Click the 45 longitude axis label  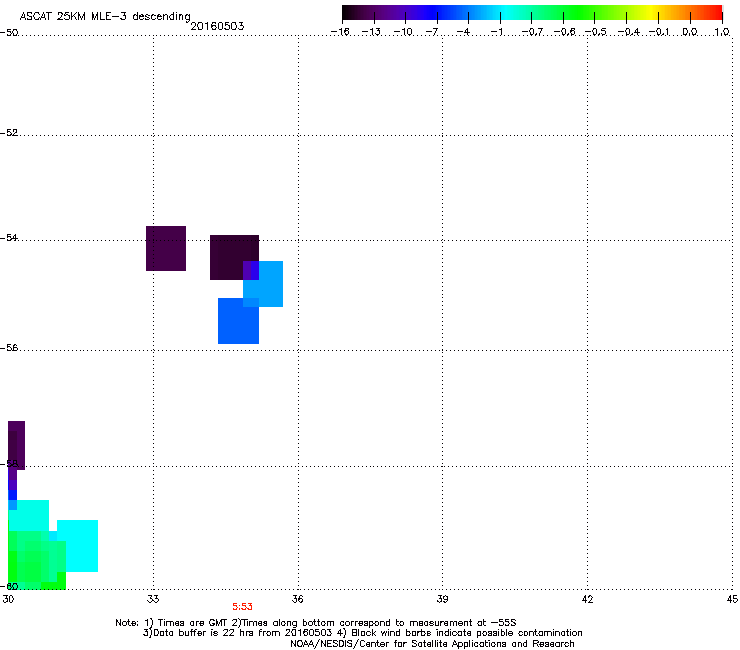732,599
